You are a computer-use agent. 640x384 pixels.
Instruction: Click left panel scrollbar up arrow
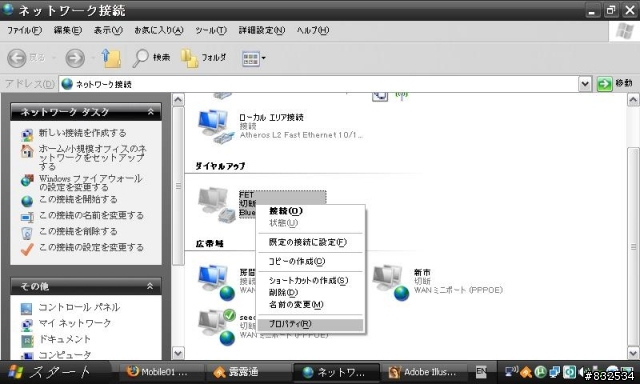click(178, 100)
